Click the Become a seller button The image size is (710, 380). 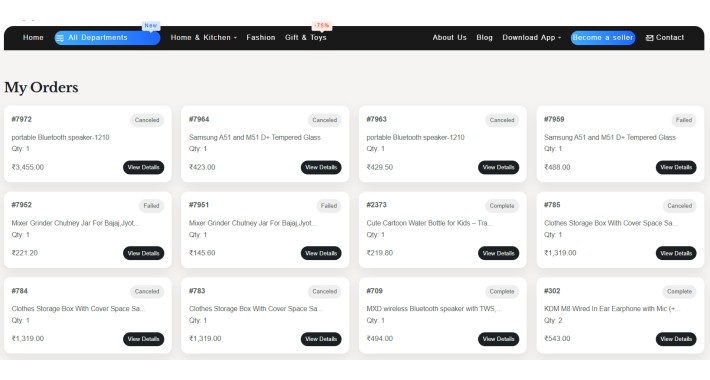[603, 38]
